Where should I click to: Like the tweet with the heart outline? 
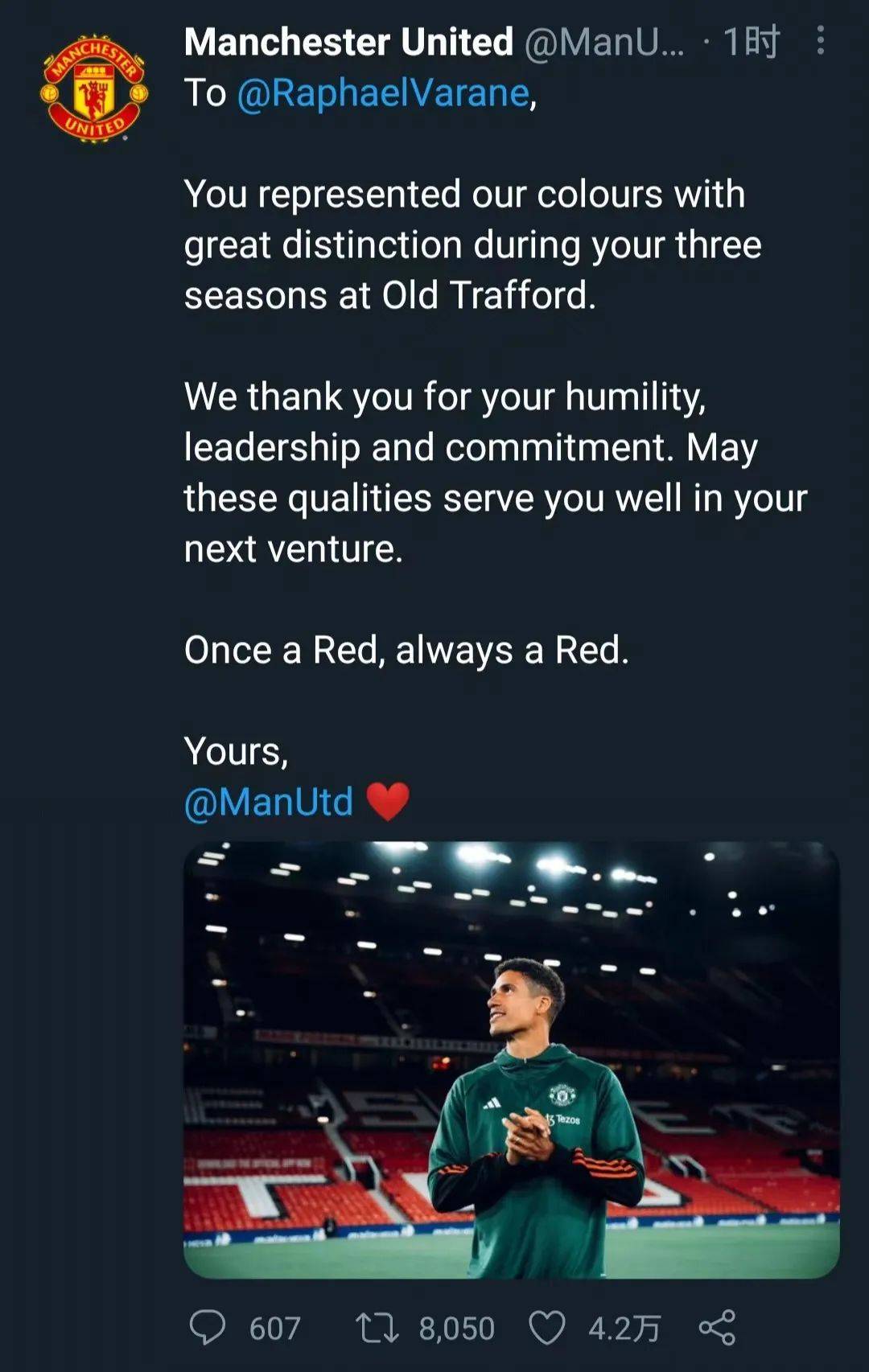coord(547,1327)
